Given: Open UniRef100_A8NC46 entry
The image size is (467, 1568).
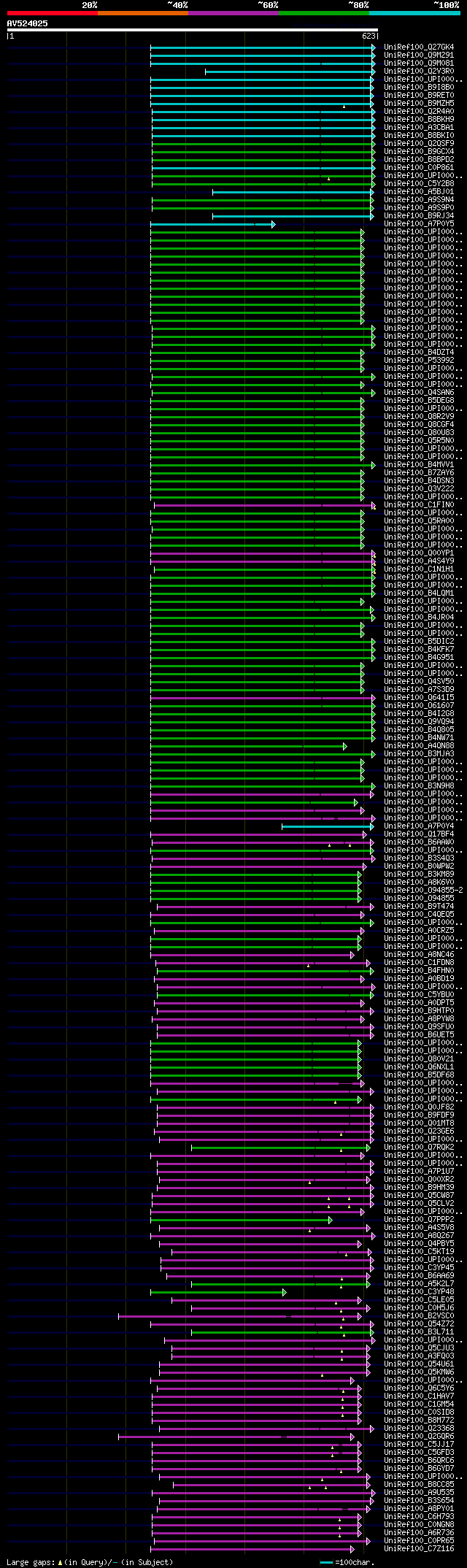Looking at the screenshot, I should click(419, 954).
